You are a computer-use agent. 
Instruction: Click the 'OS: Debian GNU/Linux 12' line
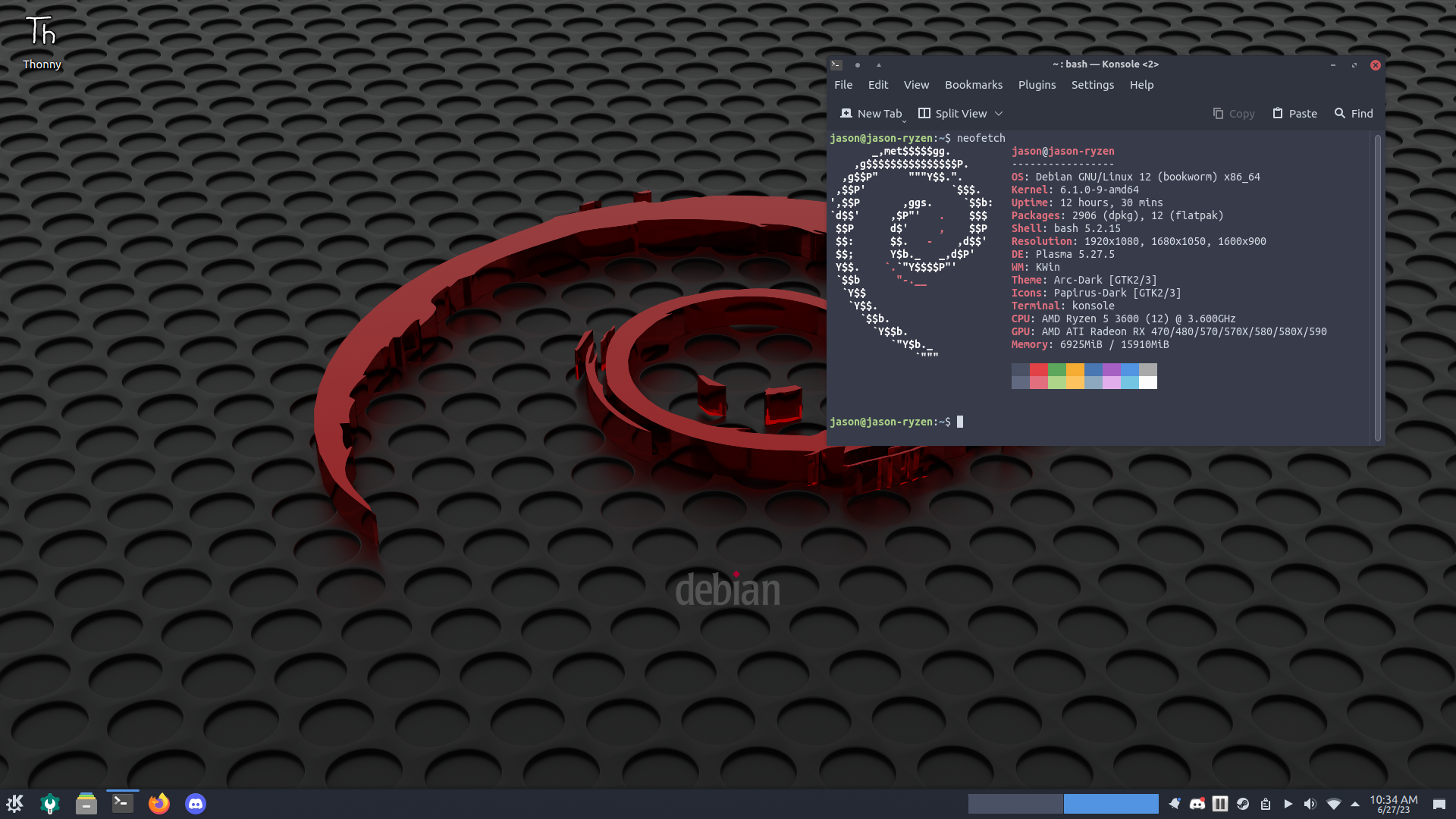[x=1135, y=177]
